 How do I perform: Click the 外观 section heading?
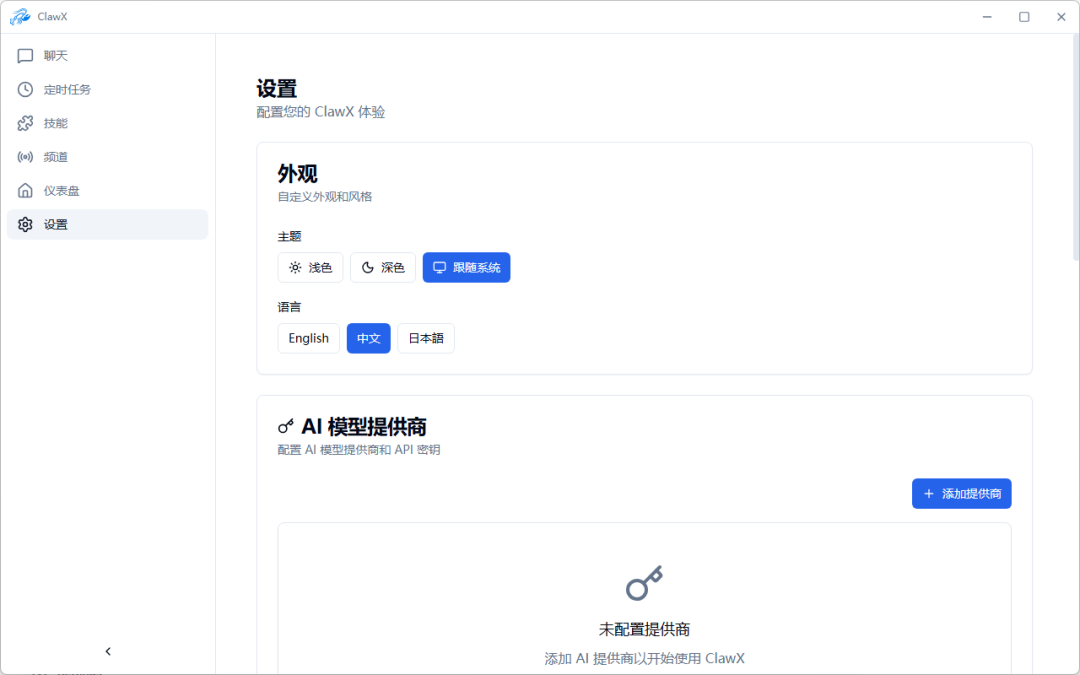[x=298, y=174]
